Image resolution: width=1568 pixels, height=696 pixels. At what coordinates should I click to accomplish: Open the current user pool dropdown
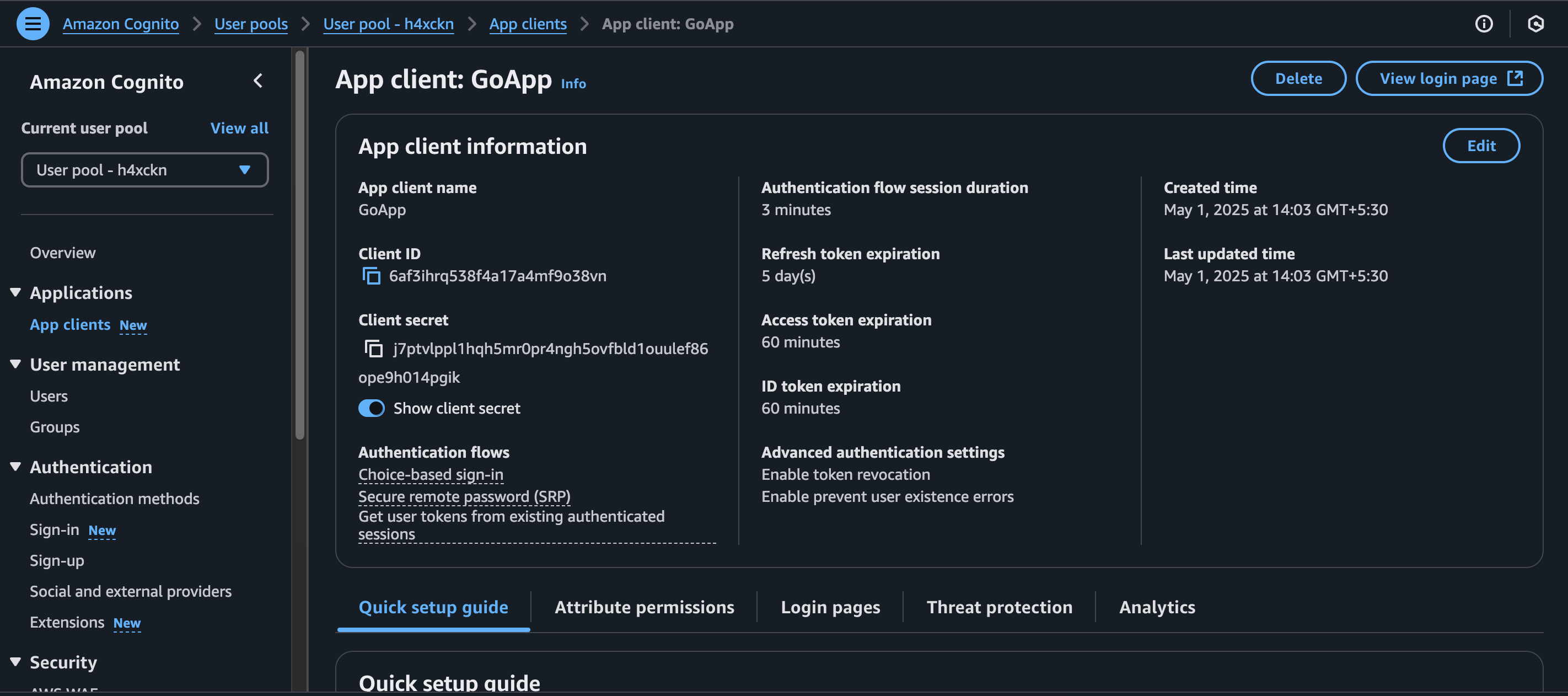(x=144, y=170)
